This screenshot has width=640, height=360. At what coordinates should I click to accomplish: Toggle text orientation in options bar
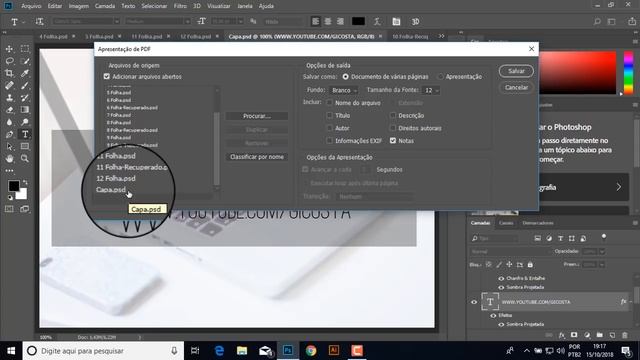click(39, 22)
